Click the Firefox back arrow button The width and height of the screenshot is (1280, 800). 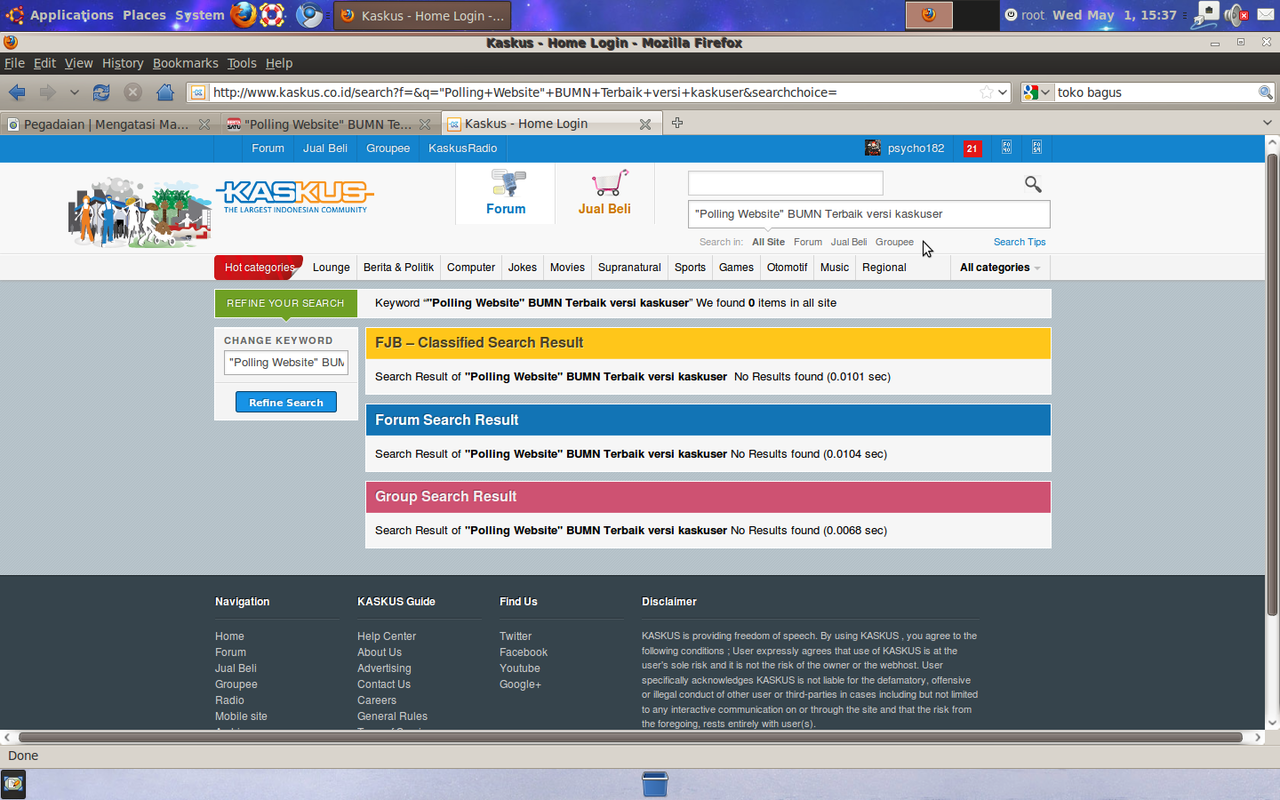17,92
